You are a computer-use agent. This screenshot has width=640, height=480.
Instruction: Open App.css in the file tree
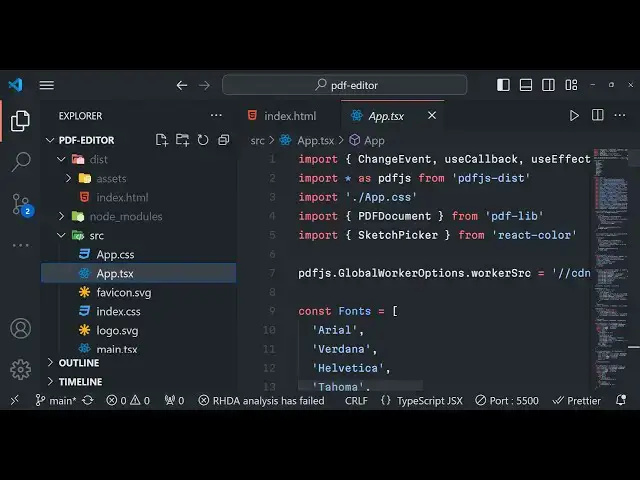pos(138,254)
